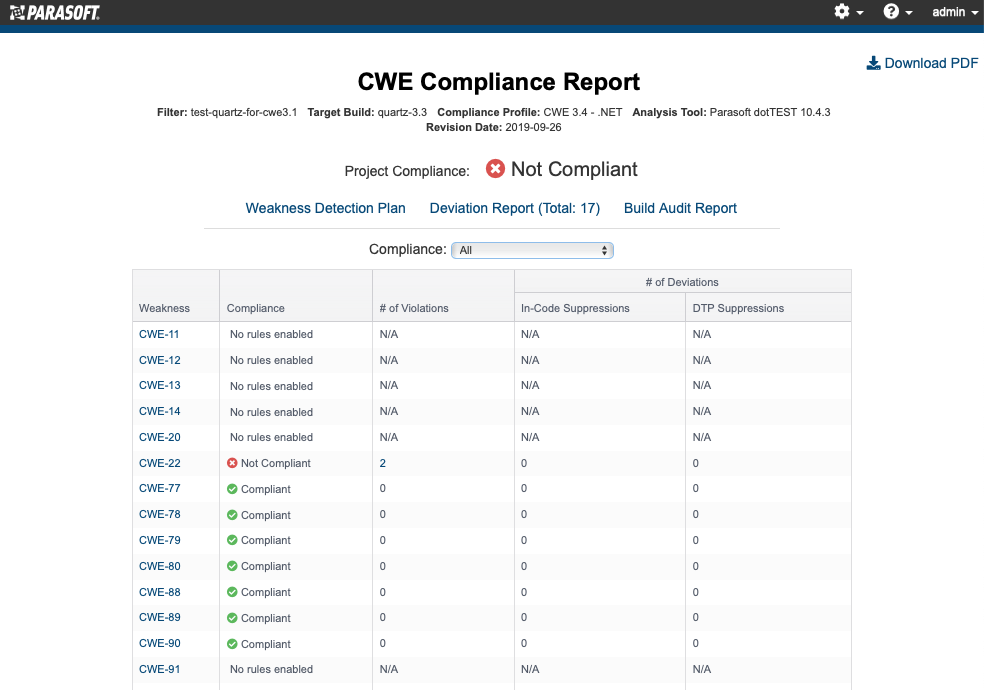Open the admin user dropdown

(x=955, y=12)
